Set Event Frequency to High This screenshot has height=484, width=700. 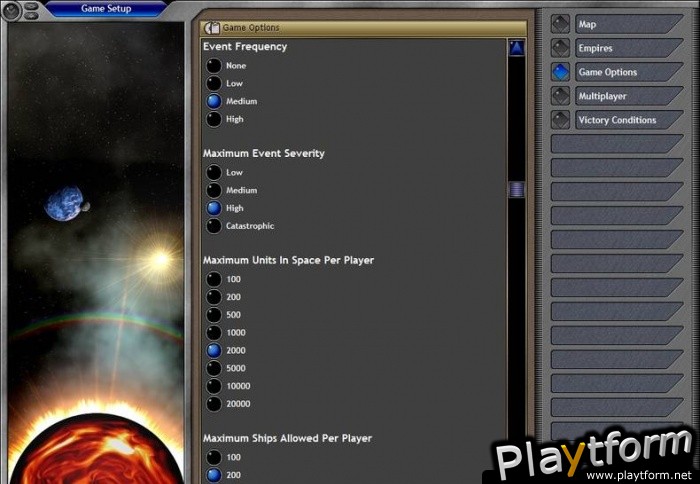click(x=214, y=119)
